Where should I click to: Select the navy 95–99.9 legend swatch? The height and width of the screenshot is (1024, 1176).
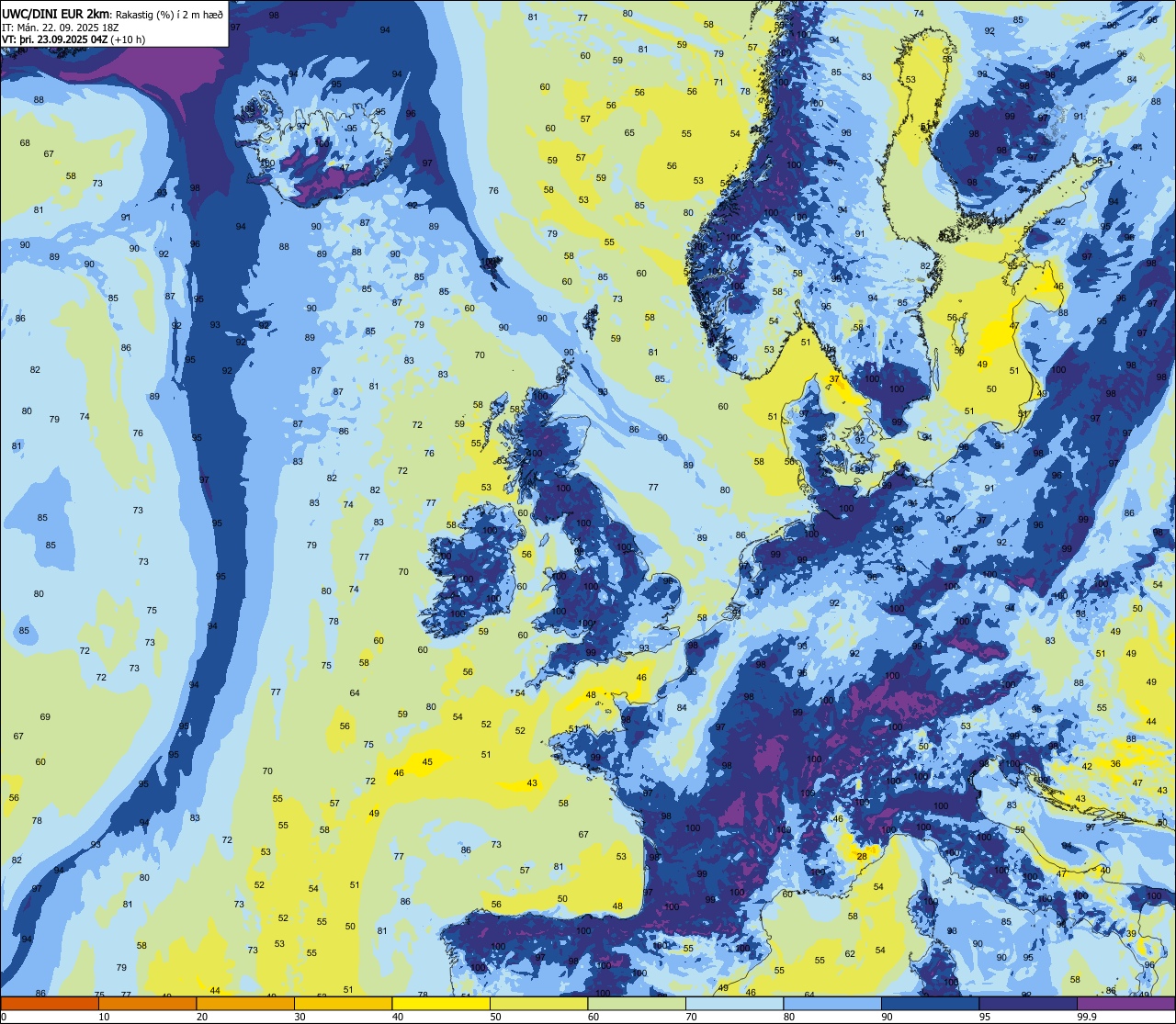pyautogui.click(x=1027, y=1004)
